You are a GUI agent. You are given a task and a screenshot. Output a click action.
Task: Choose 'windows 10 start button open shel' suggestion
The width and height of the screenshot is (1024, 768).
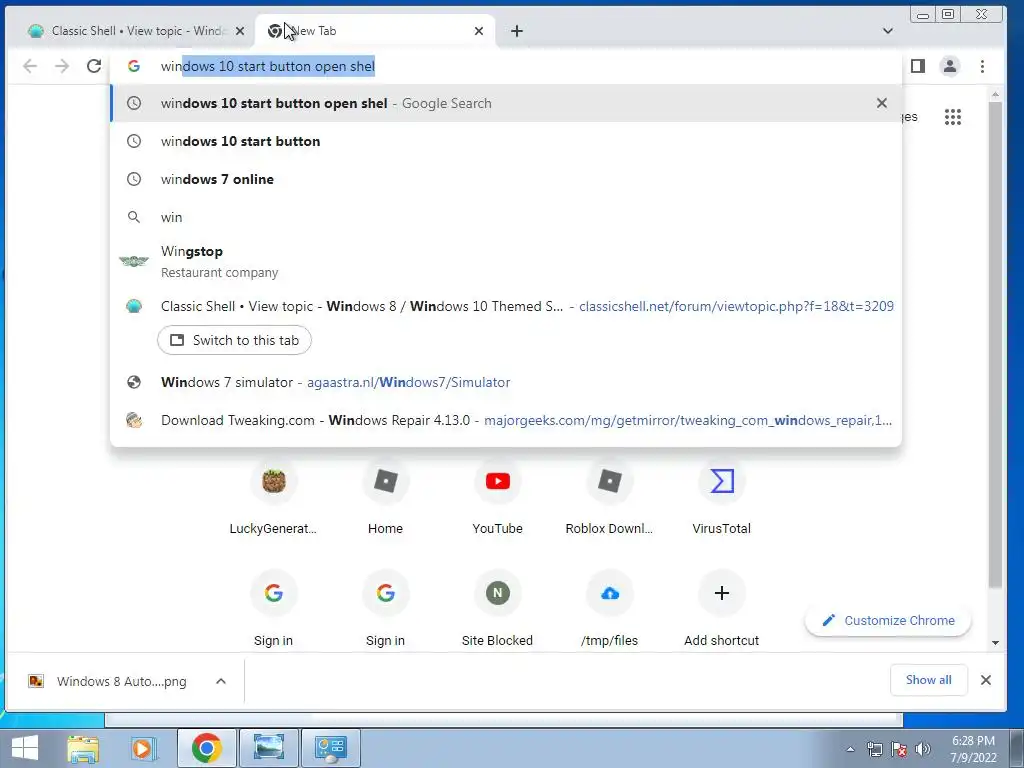(506, 103)
